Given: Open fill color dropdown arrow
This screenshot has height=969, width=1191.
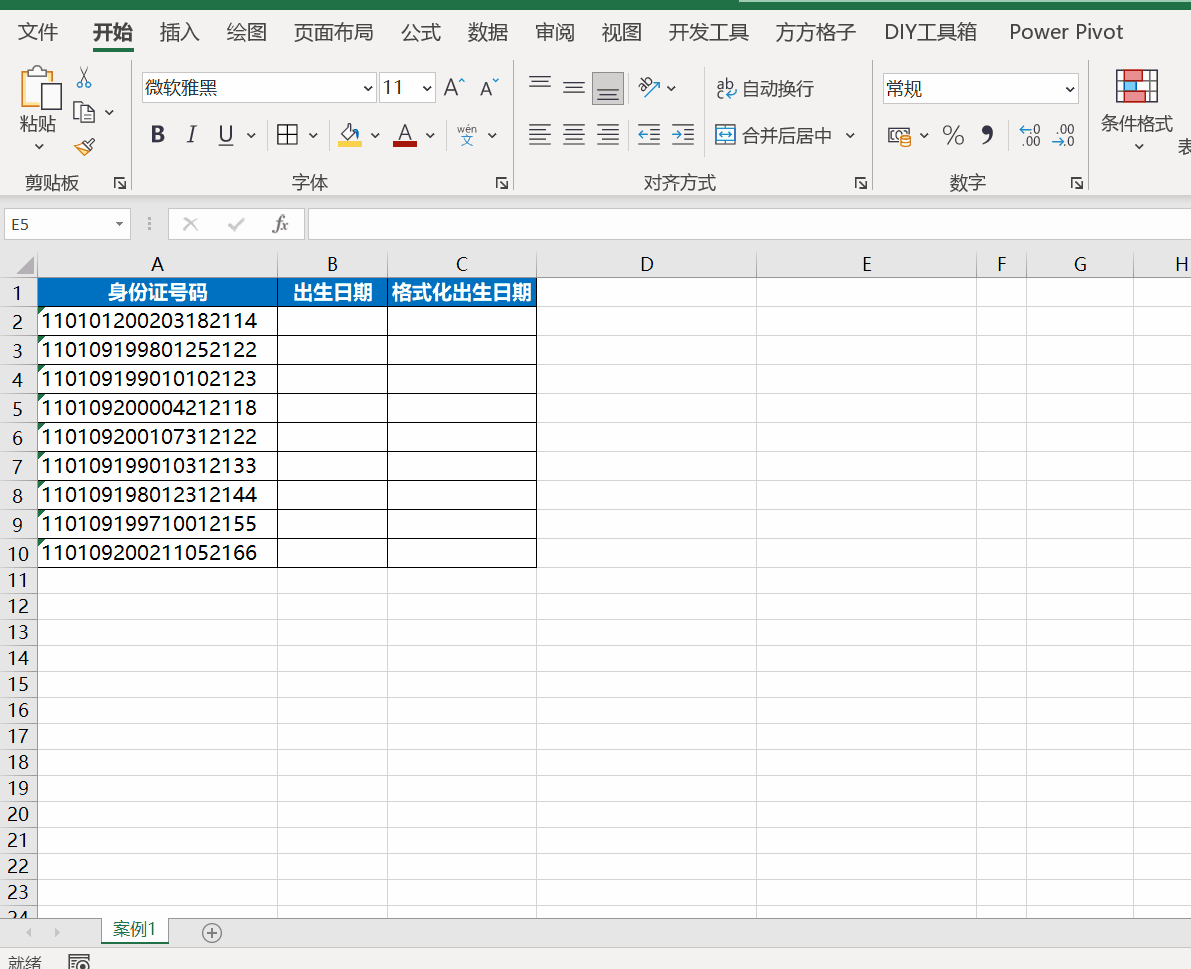Looking at the screenshot, I should click(375, 136).
